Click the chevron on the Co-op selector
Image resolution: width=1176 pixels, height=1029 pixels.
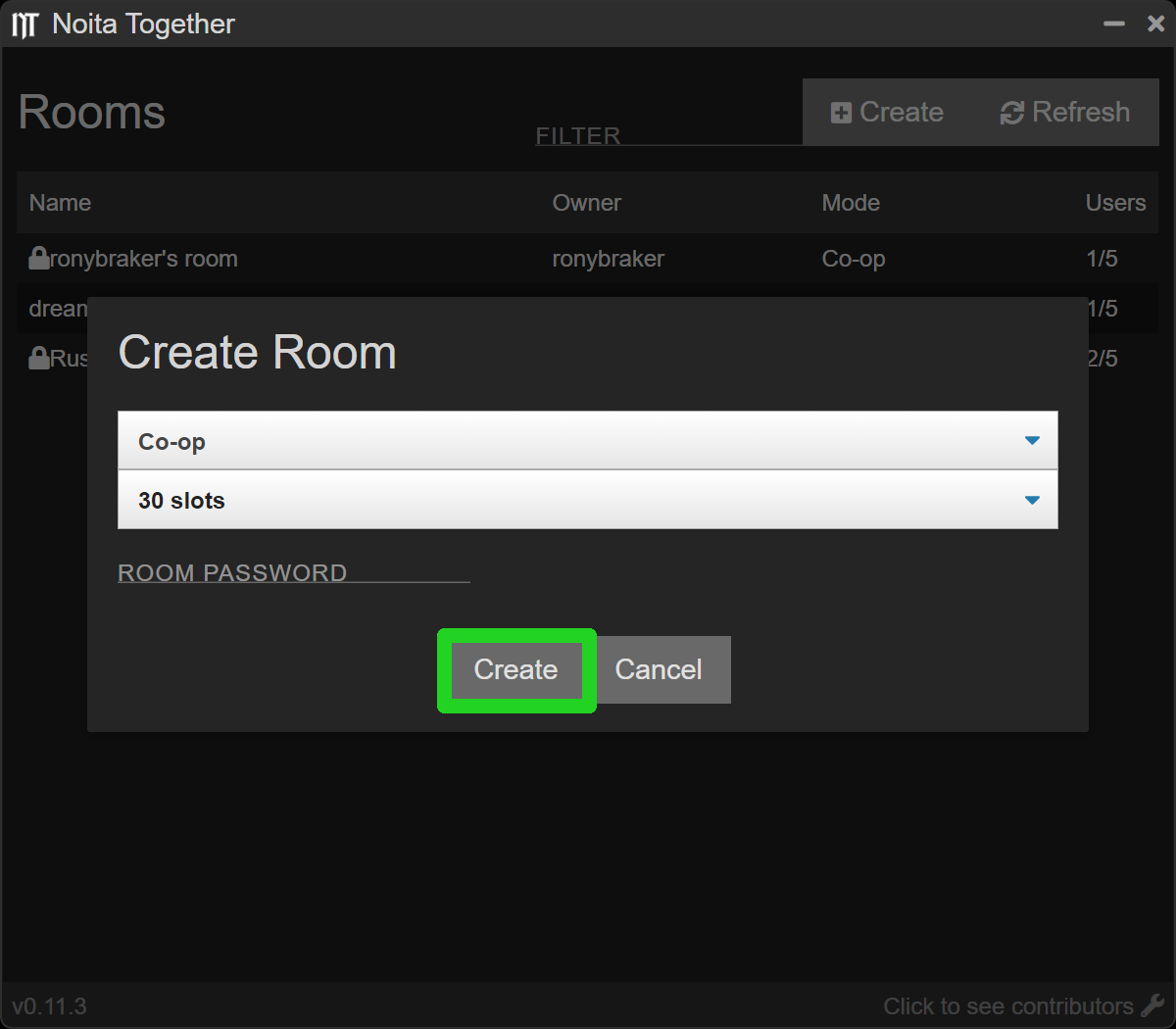pos(1032,440)
